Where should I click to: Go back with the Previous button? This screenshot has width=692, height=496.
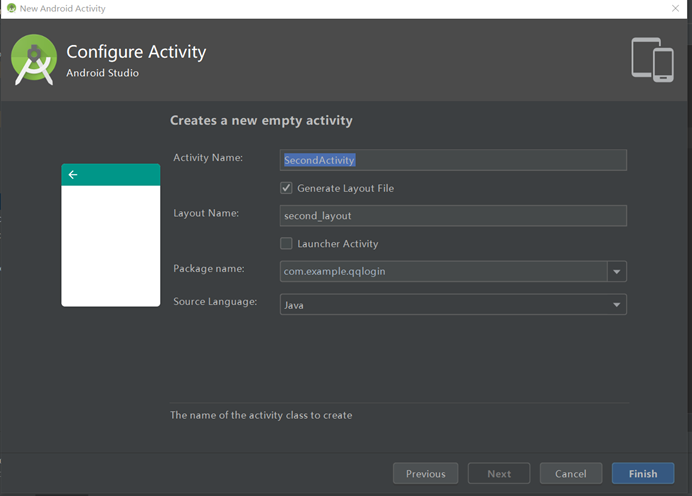425,474
